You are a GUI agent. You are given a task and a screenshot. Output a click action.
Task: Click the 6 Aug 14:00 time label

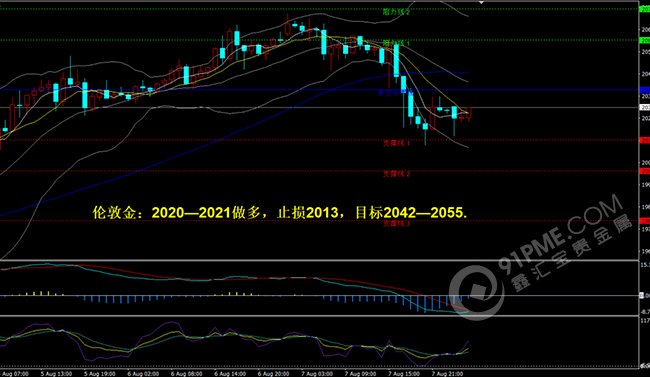click(230, 374)
